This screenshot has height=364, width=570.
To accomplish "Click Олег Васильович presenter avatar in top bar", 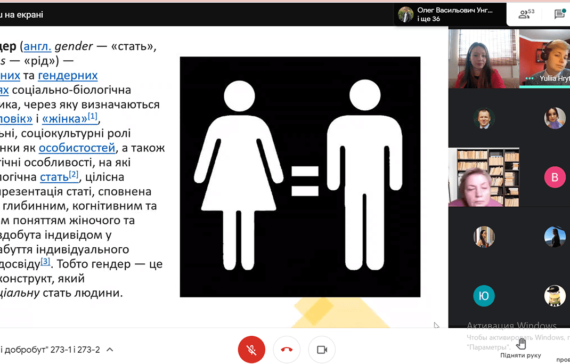I will (405, 14).
